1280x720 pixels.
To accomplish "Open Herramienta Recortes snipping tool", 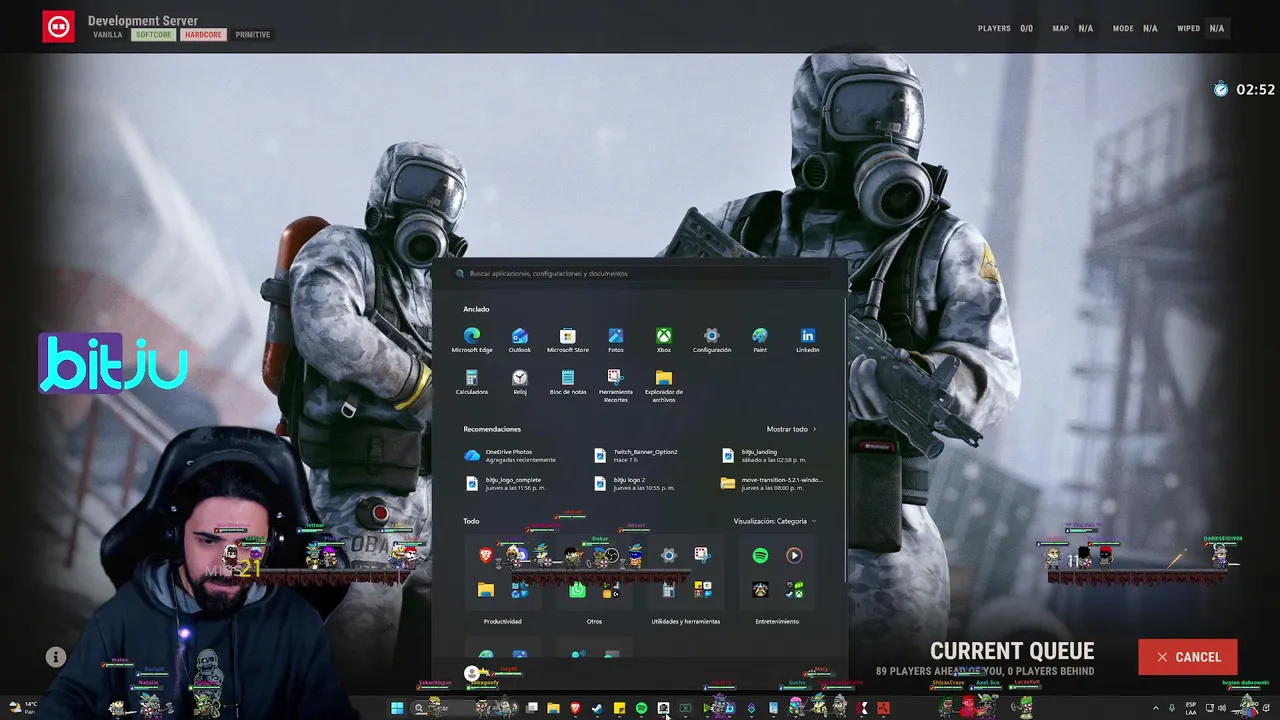I will tap(616, 386).
